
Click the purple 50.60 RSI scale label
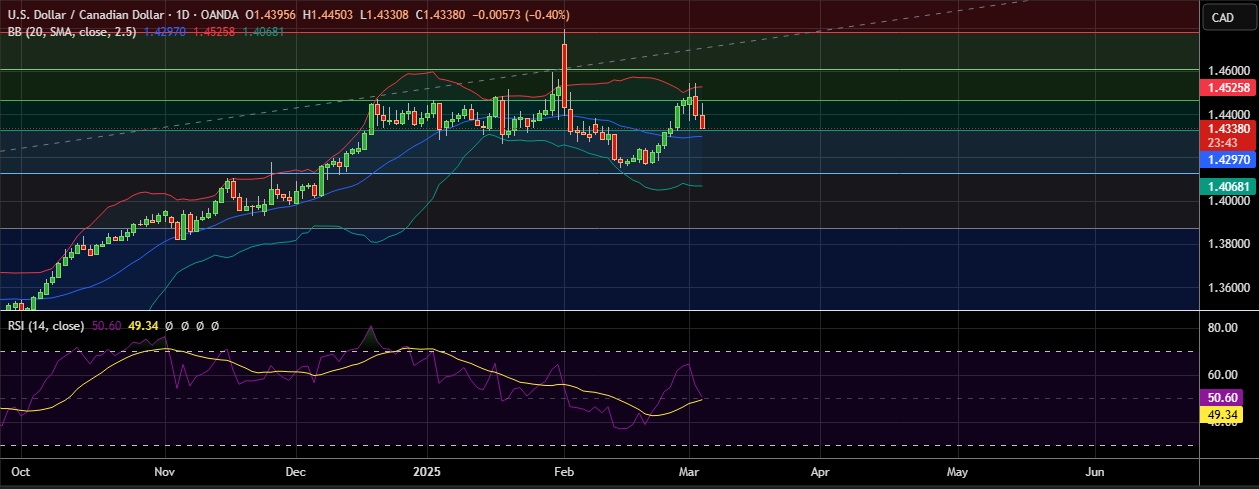pos(1221,399)
